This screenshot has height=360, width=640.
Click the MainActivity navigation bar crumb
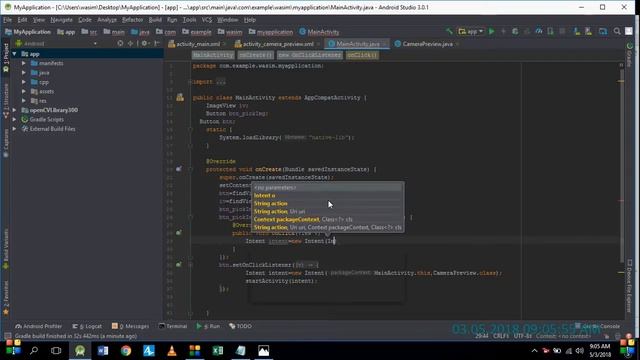coord(319,32)
